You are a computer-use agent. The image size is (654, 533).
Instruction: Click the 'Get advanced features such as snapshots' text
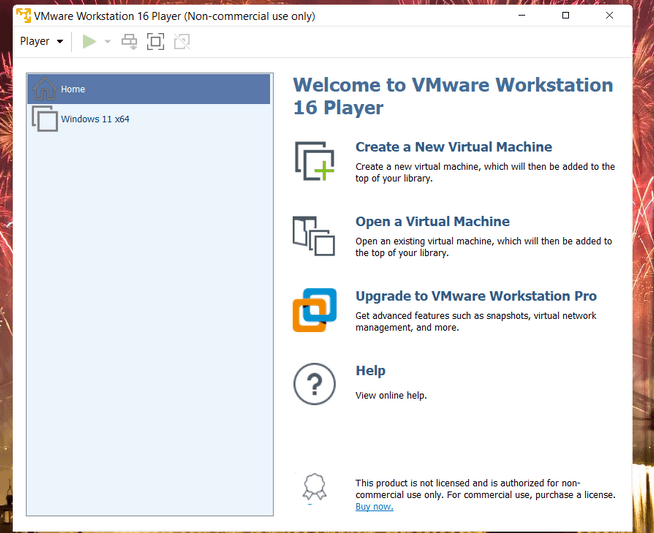coord(476,322)
